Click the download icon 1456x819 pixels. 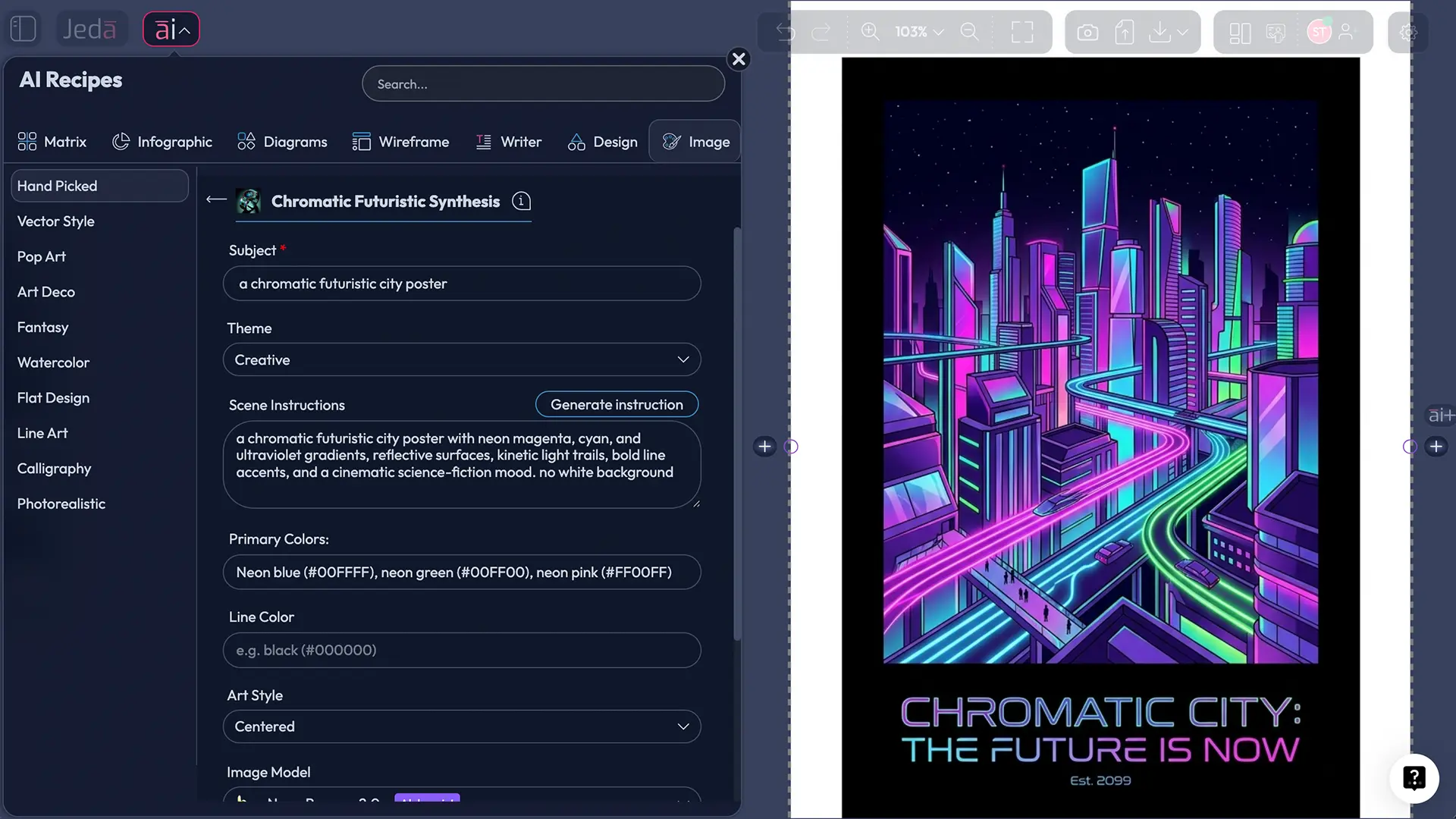coord(1159,32)
